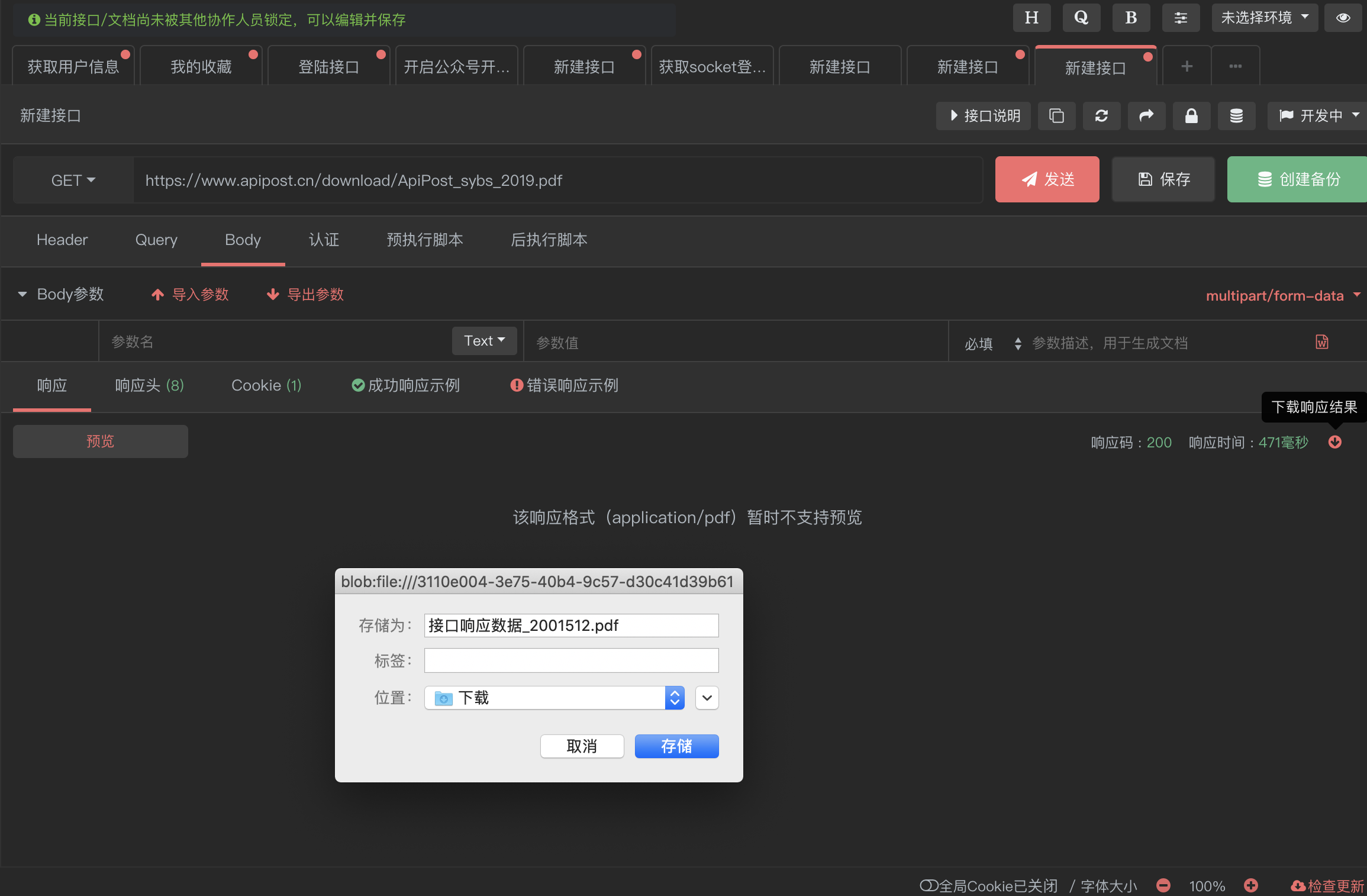Refresh the interface with the refresh icon
The height and width of the screenshot is (896, 1367).
[1101, 116]
